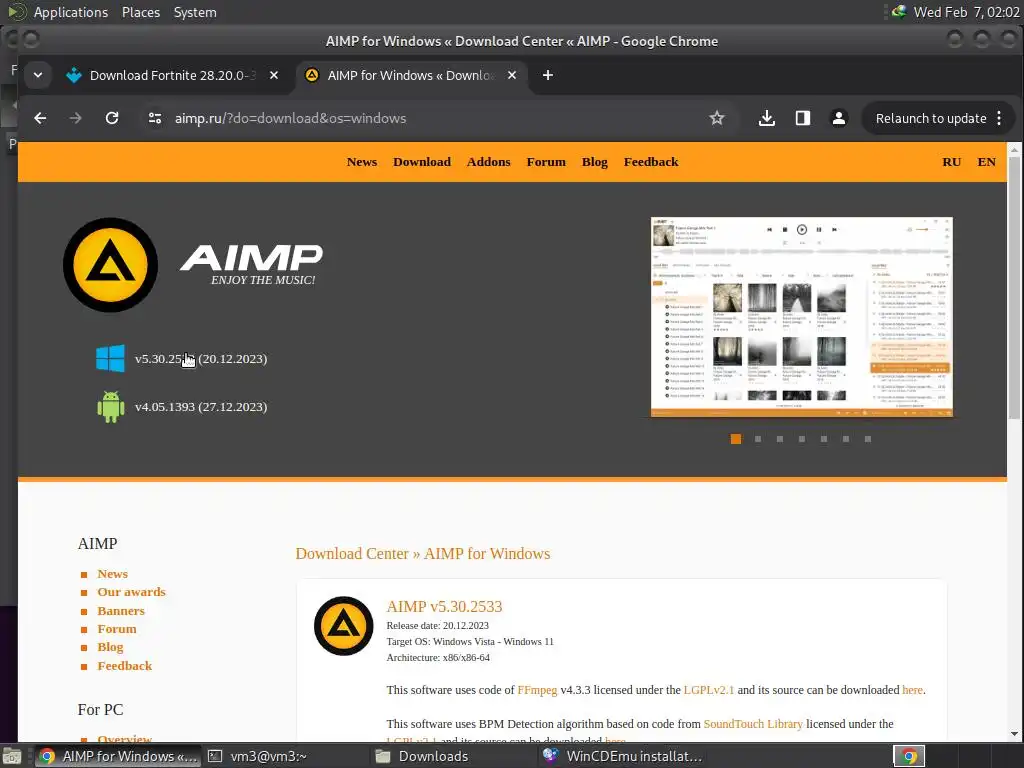
Task: Open sidebar News link
Action: (x=112, y=574)
